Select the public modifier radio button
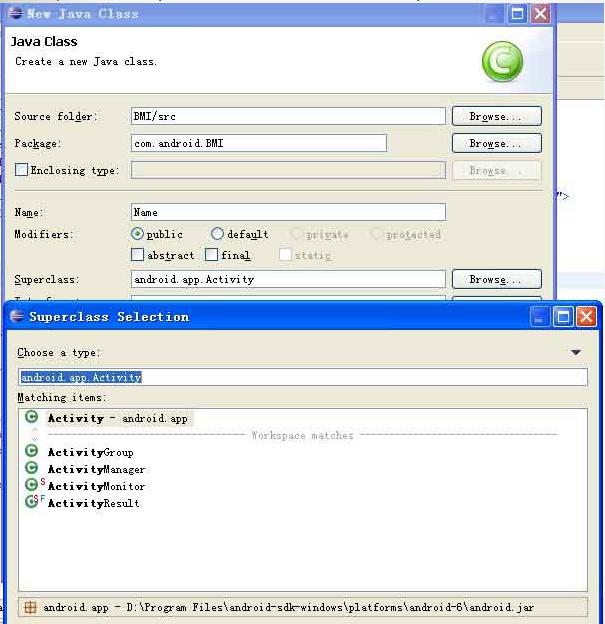This screenshot has width=605, height=624. click(137, 234)
